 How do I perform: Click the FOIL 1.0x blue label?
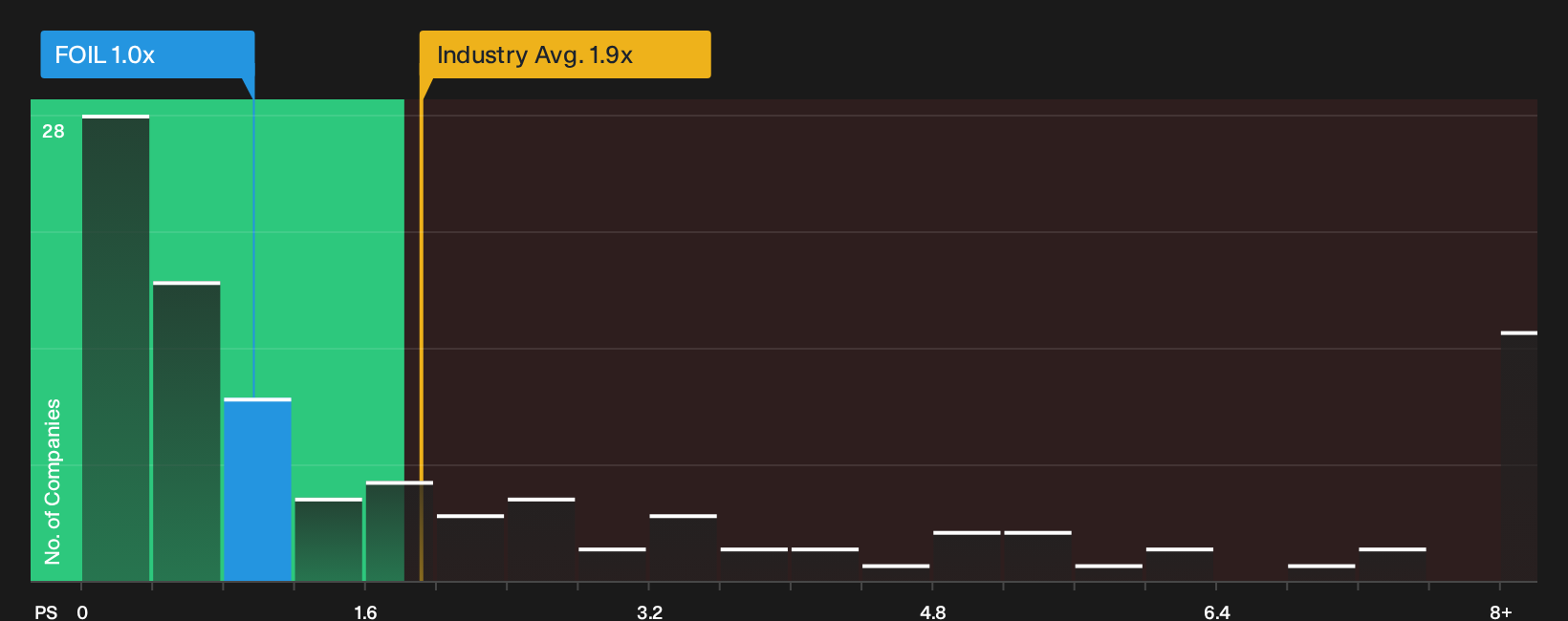pos(147,54)
